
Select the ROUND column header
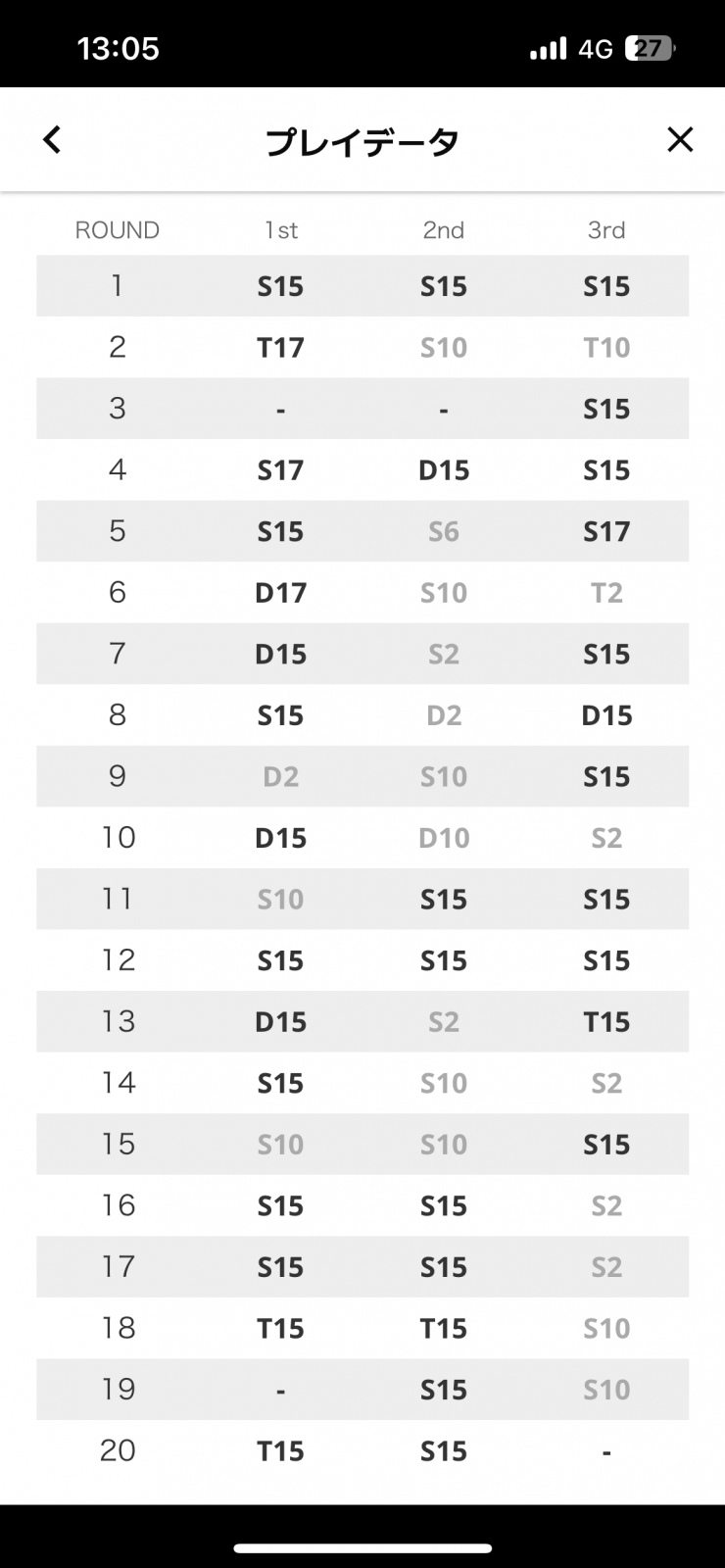click(x=117, y=230)
